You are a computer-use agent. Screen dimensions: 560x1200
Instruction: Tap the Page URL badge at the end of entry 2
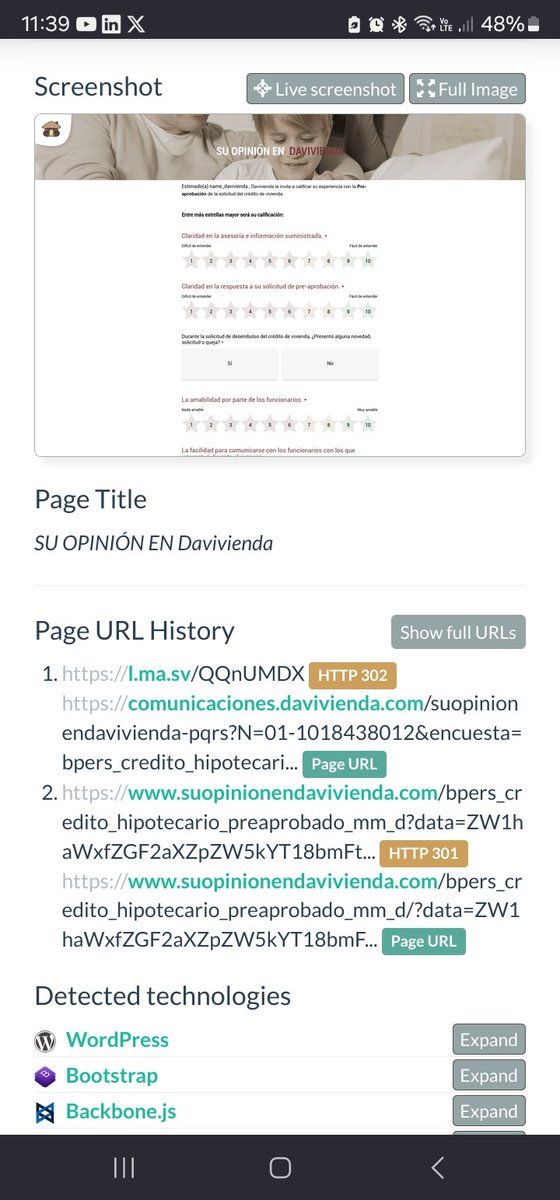424,941
